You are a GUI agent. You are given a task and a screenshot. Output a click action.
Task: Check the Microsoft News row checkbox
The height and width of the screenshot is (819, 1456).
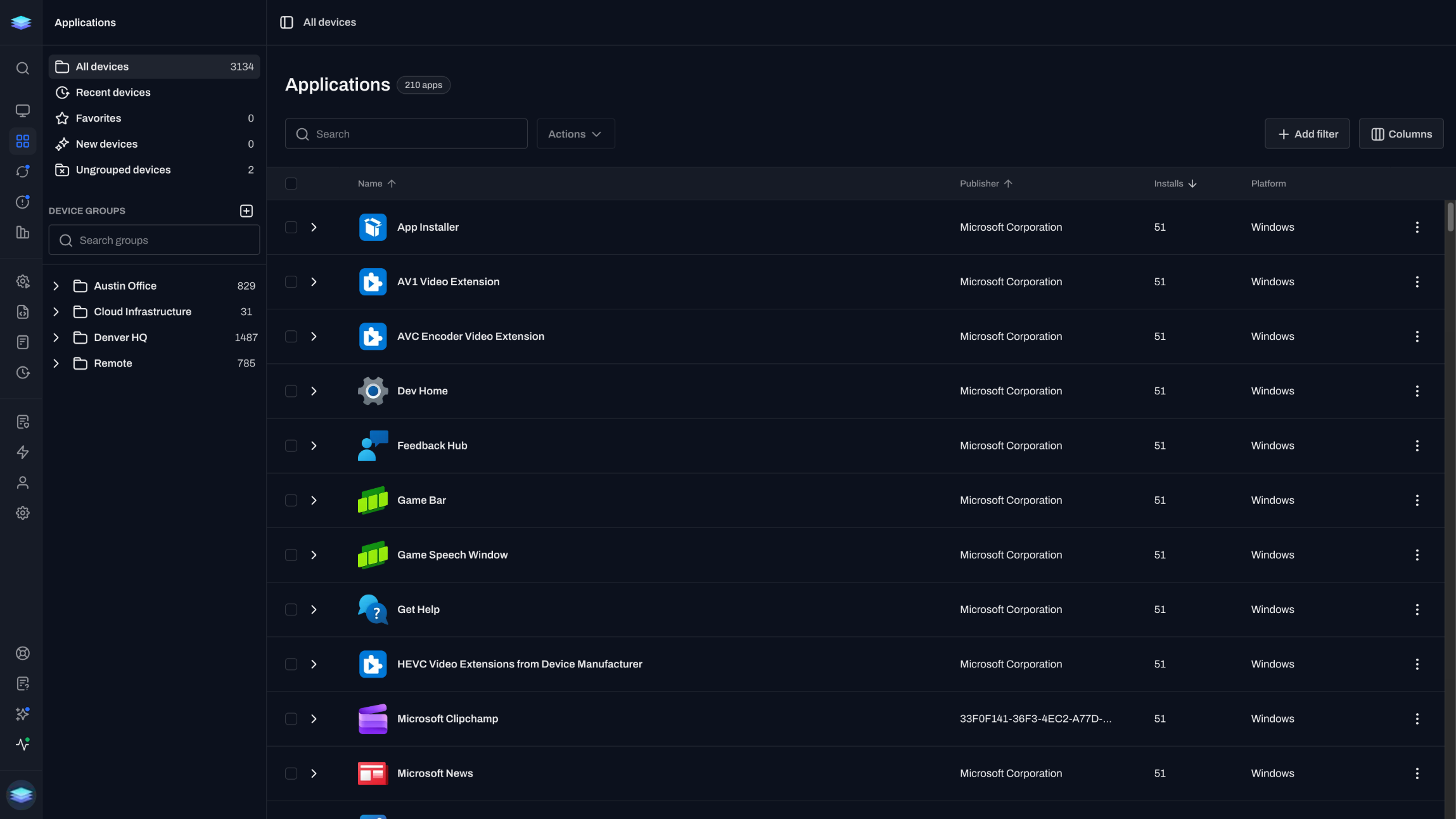(291, 773)
